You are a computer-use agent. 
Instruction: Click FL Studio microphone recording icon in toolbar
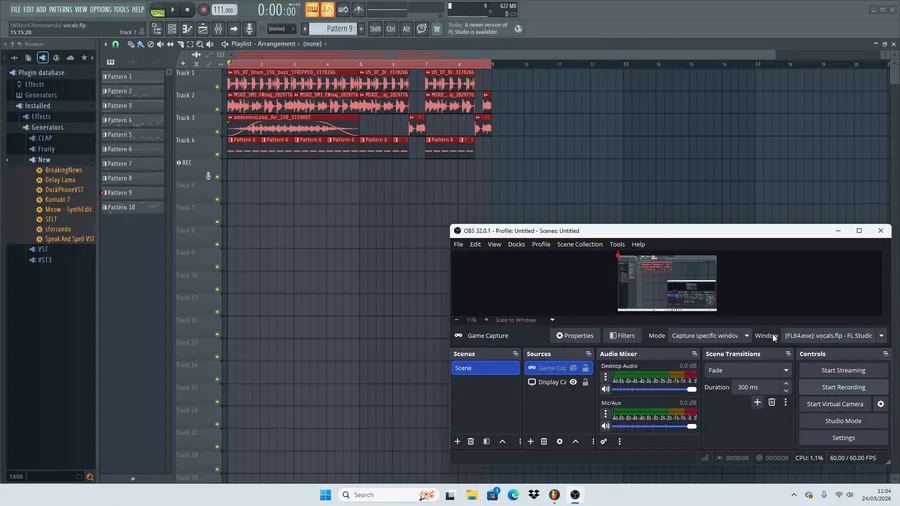(x=249, y=29)
